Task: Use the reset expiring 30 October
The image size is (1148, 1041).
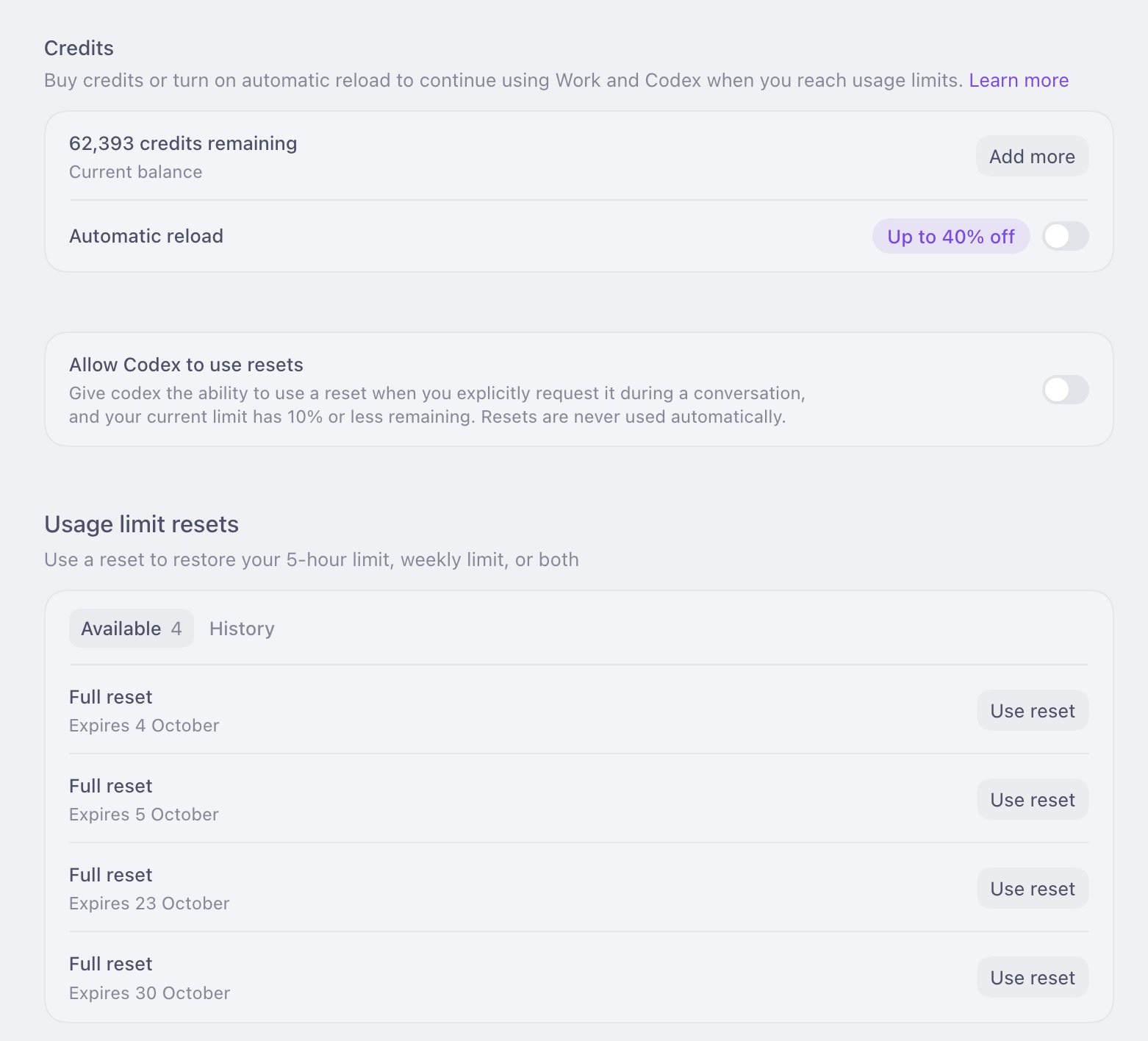Action: pyautogui.click(x=1032, y=977)
